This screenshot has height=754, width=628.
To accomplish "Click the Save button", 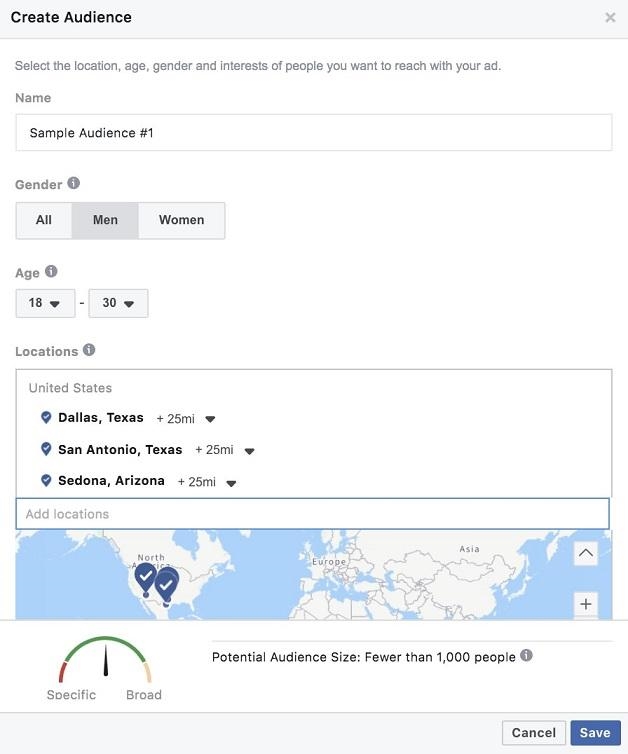I will point(594,733).
